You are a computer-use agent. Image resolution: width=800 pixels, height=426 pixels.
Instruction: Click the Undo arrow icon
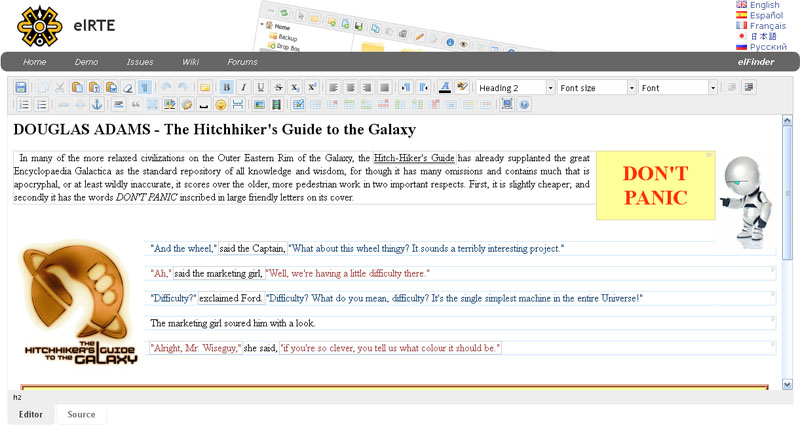click(x=166, y=87)
